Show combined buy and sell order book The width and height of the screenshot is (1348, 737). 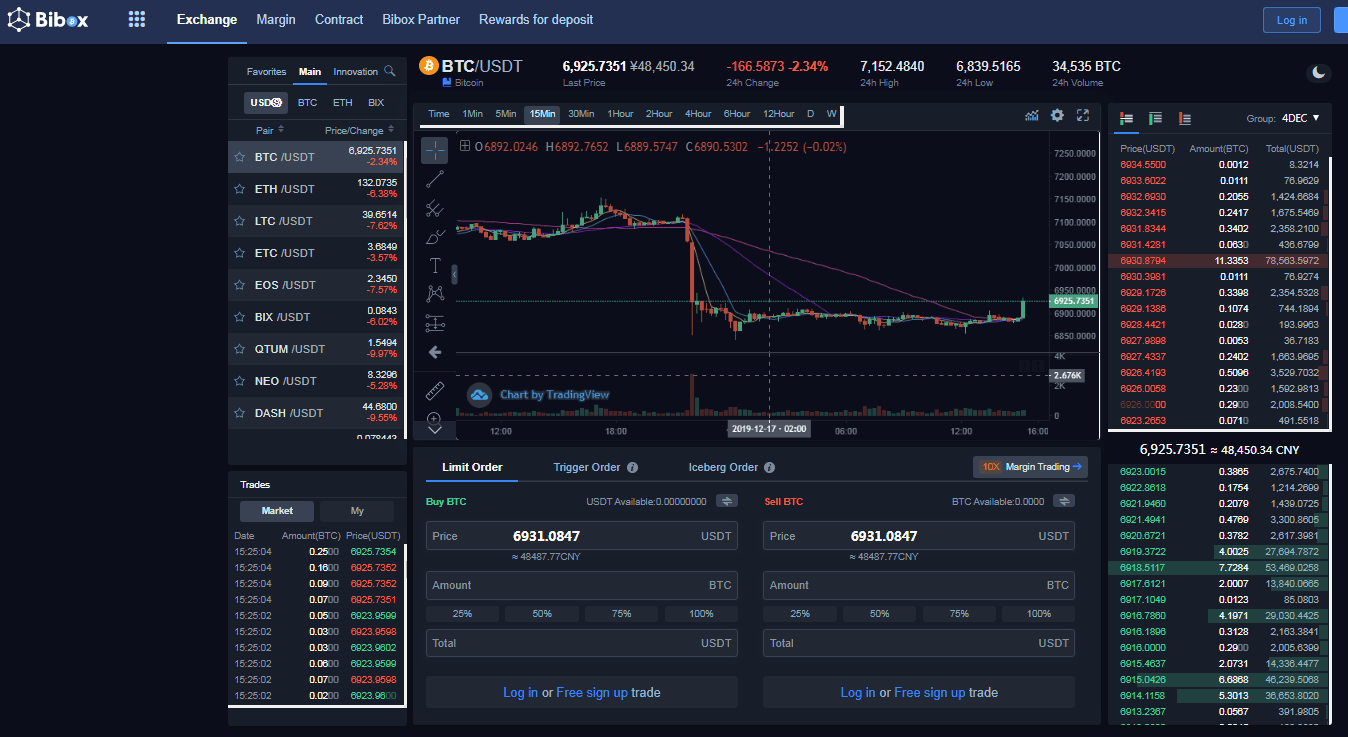point(1127,118)
